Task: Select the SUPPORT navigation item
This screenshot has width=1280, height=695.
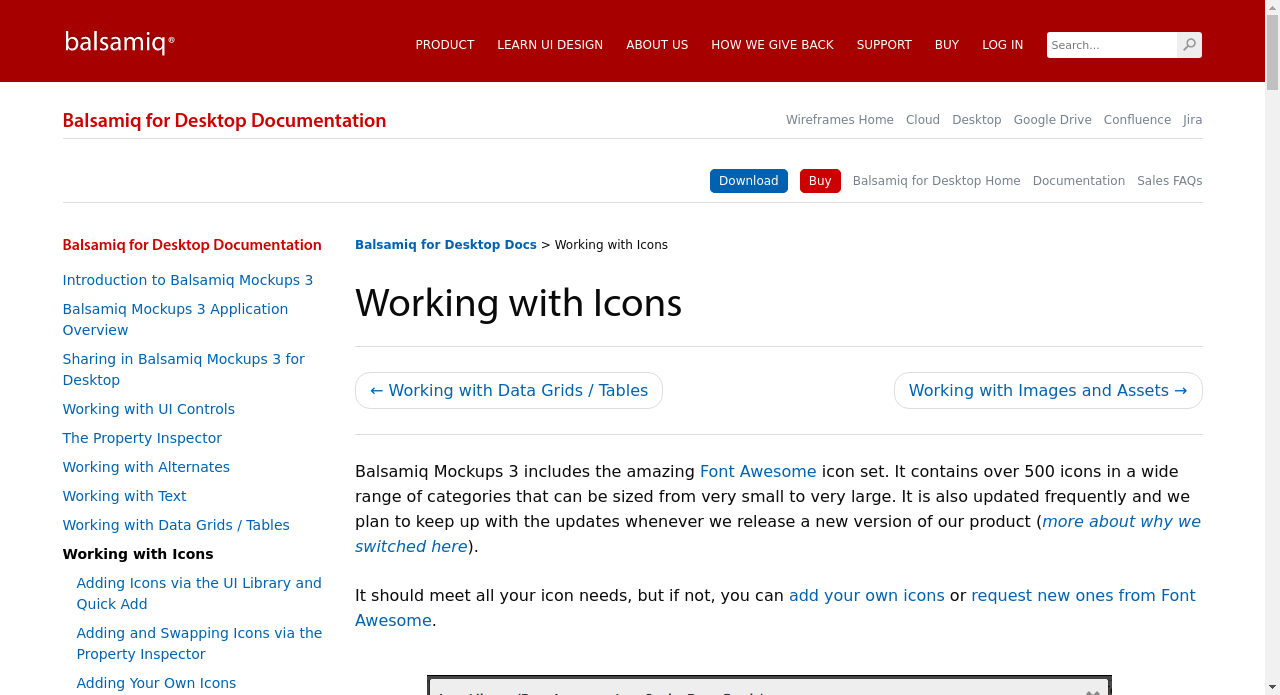Action: click(x=884, y=44)
